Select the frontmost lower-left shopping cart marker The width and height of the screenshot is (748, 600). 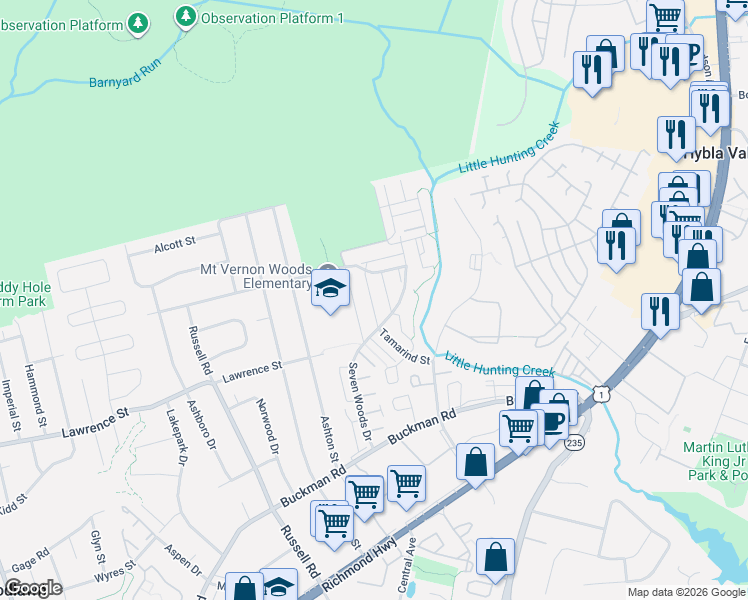pyautogui.click(x=334, y=527)
